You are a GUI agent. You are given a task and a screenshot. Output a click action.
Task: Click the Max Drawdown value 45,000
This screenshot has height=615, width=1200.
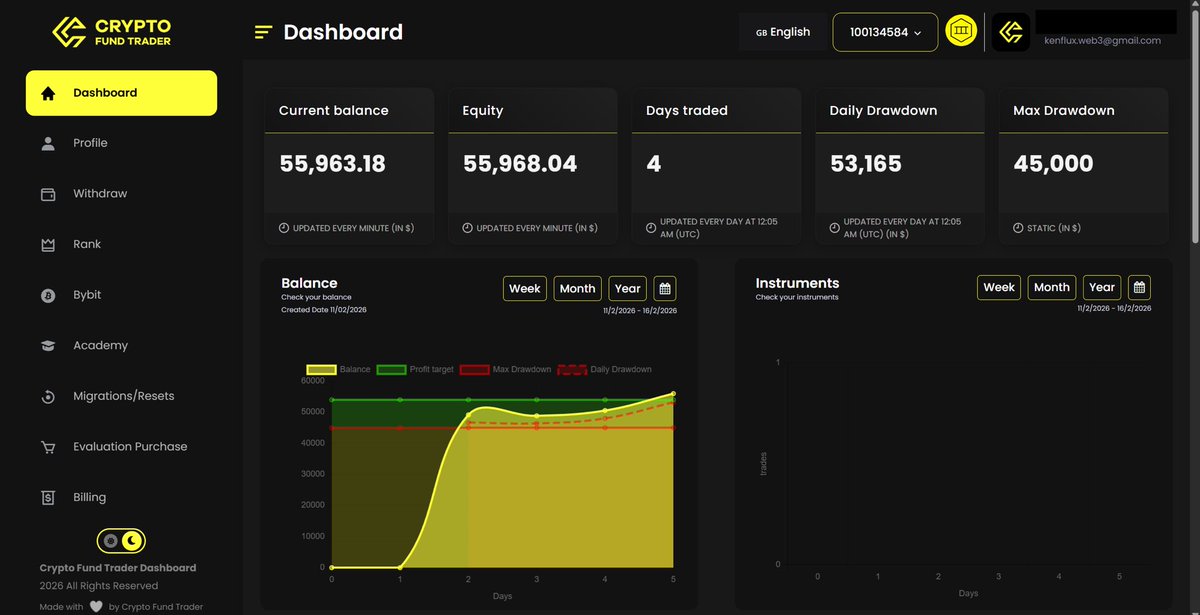click(x=1053, y=164)
